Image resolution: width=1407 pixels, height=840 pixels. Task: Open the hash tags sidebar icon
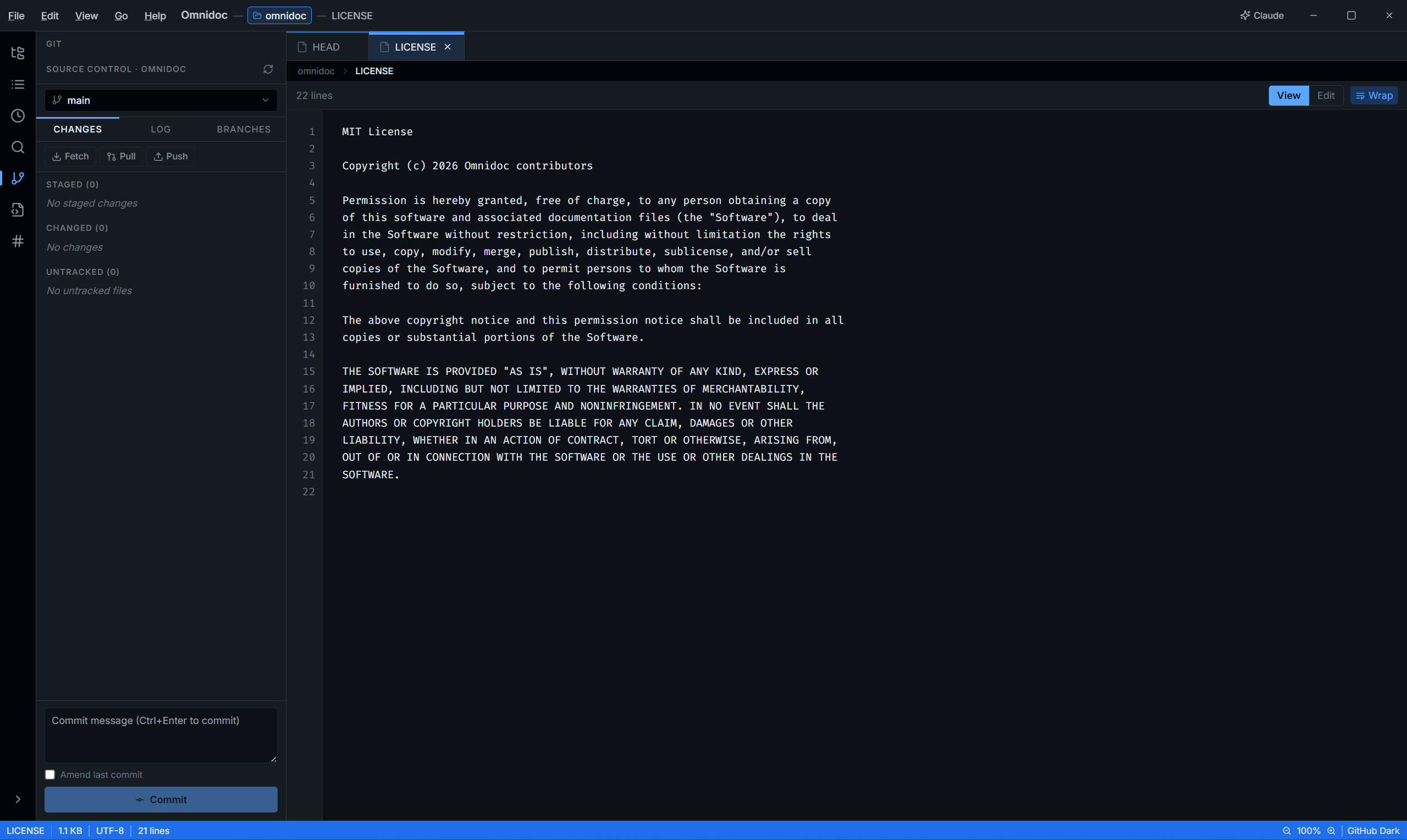[x=18, y=241]
